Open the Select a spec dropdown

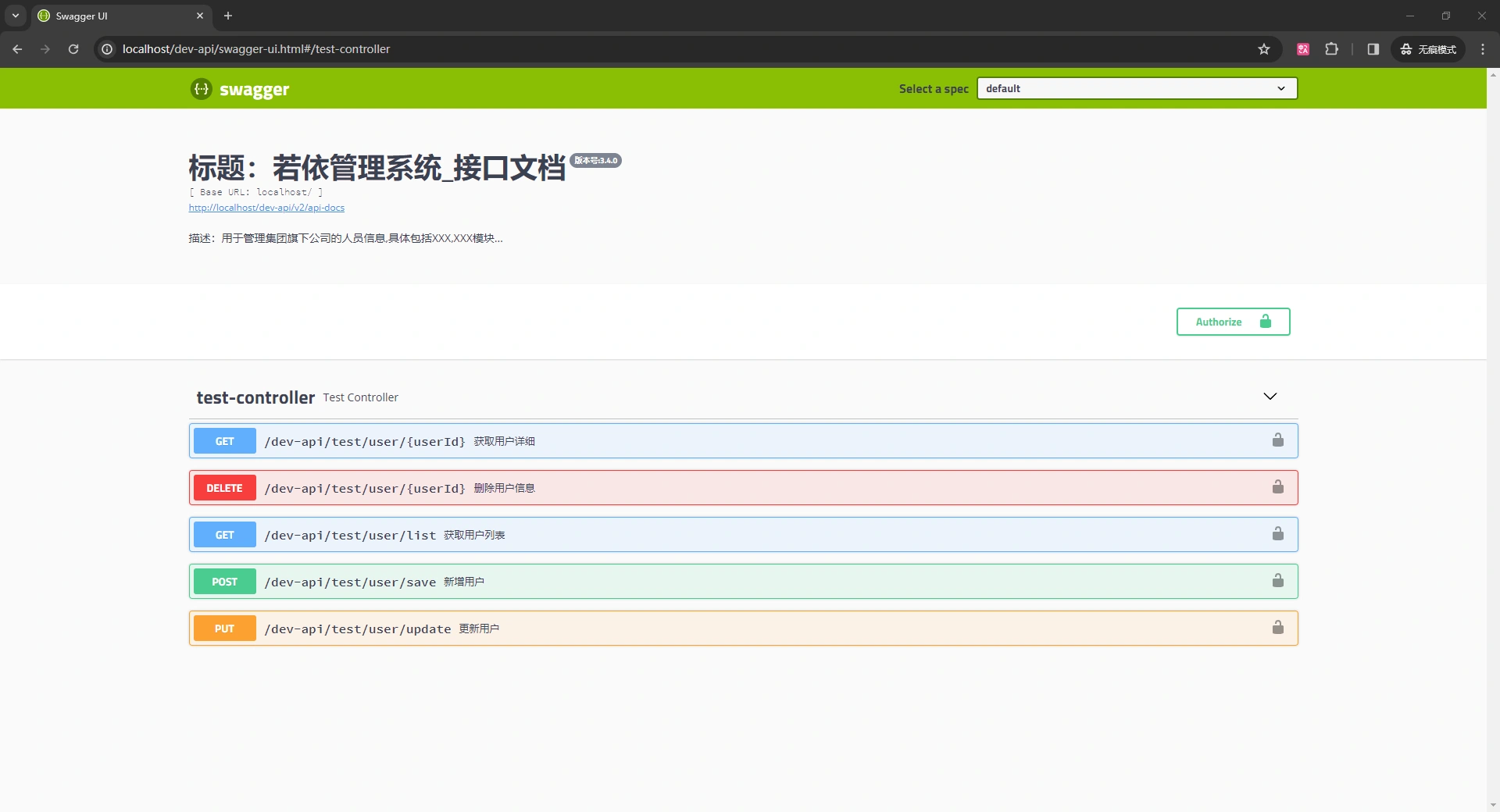coord(1137,88)
